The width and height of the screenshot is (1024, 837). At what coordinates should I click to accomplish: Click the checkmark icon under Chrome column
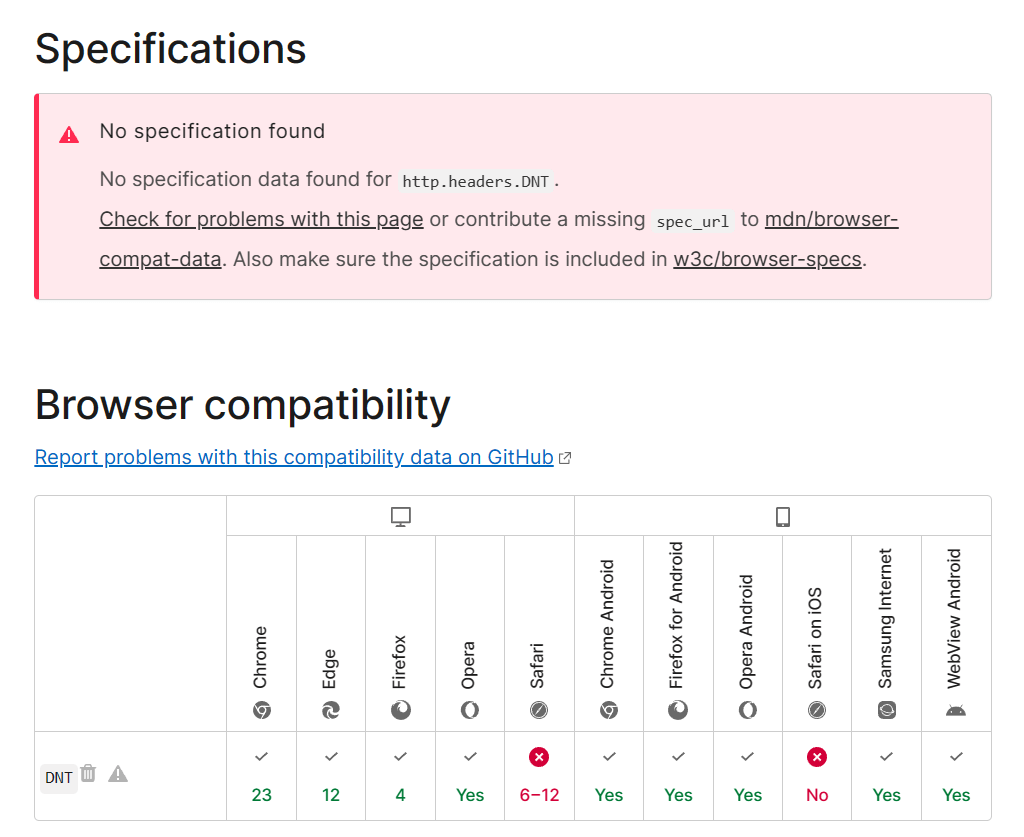[x=261, y=757]
